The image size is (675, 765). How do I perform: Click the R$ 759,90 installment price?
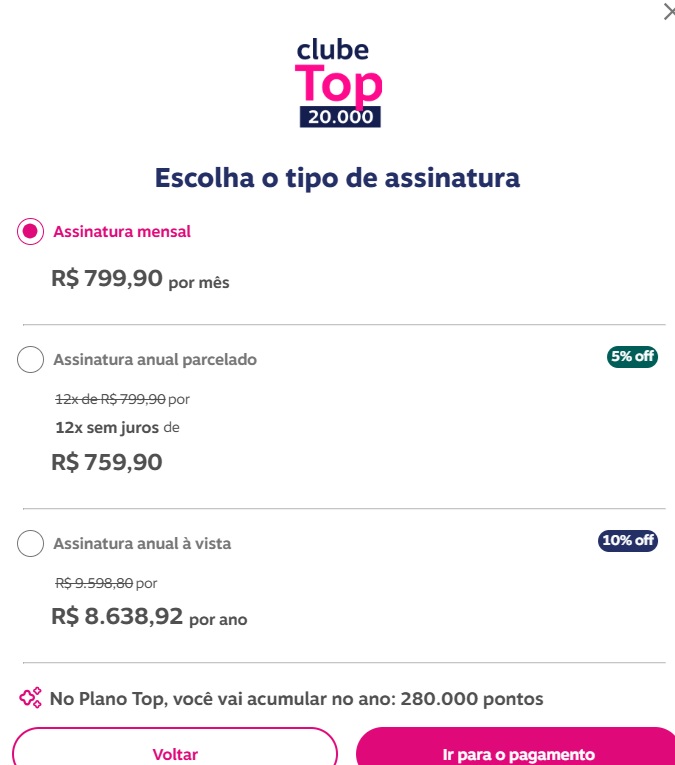(107, 462)
